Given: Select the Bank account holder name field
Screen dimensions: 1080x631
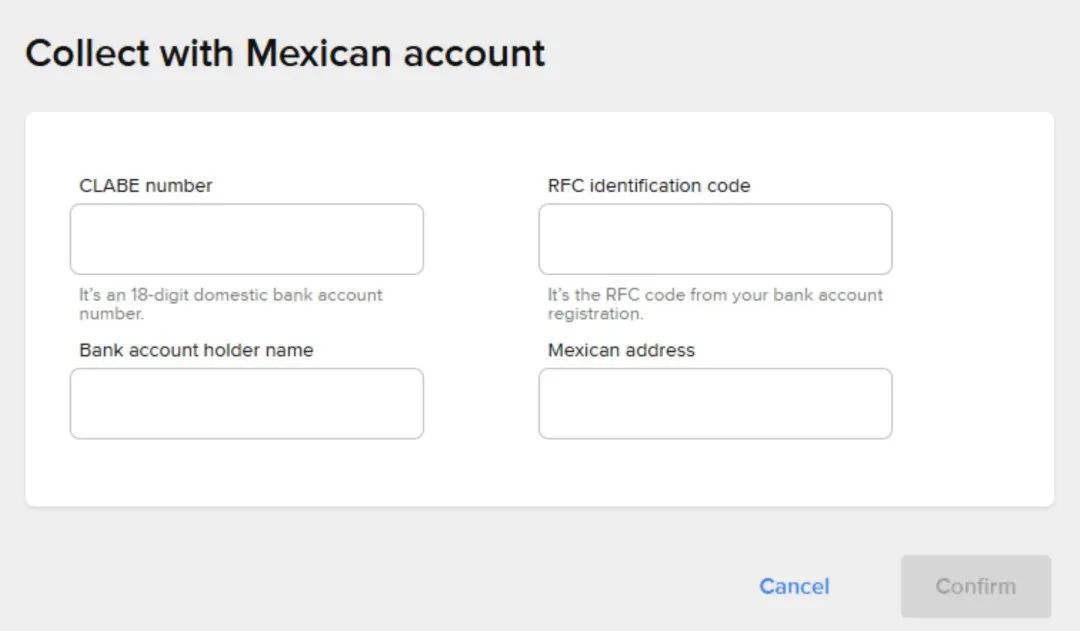Looking at the screenshot, I should (246, 403).
